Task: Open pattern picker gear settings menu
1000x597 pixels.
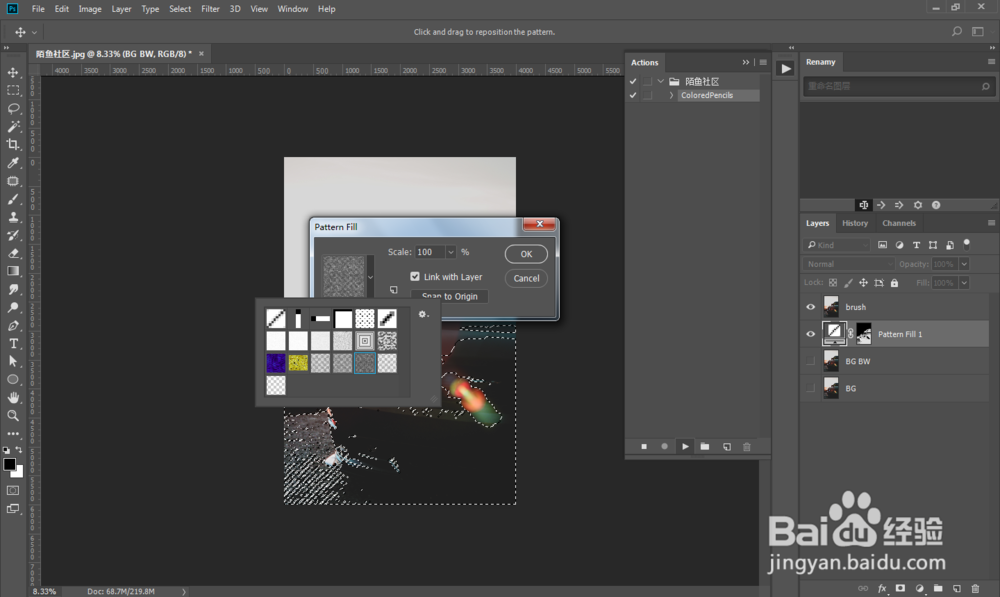Action: click(x=423, y=314)
